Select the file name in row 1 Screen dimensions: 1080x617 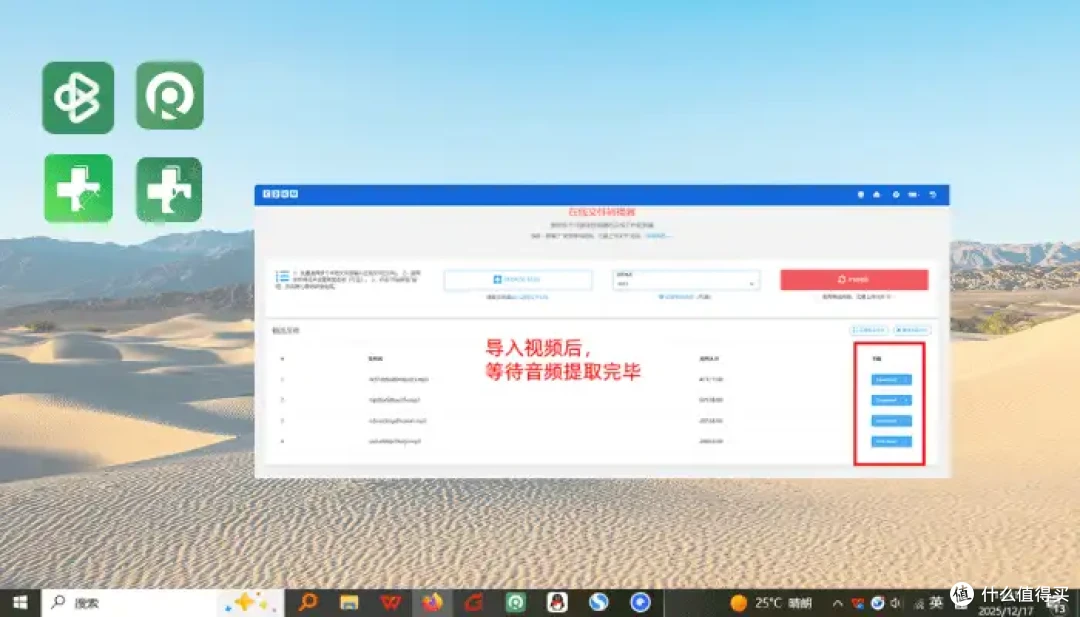coord(398,379)
